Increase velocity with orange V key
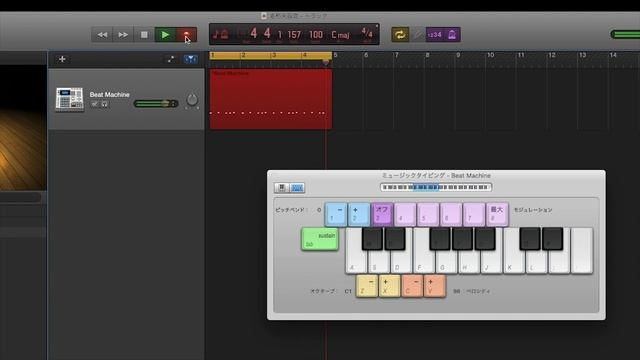 [435, 286]
